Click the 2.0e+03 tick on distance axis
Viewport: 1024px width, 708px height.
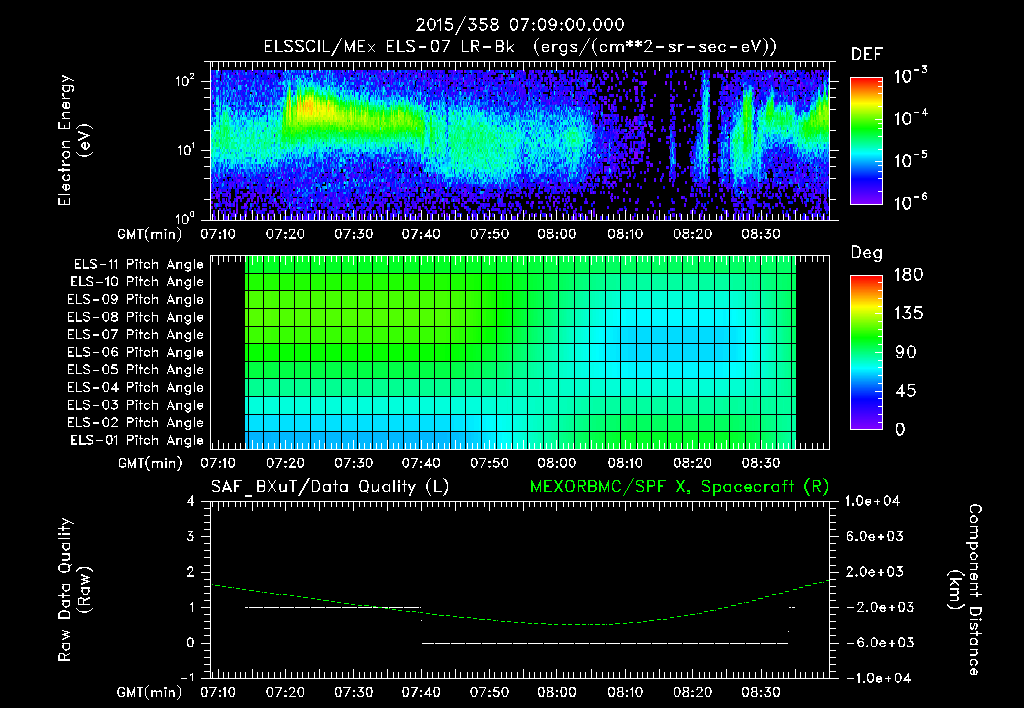coord(874,571)
